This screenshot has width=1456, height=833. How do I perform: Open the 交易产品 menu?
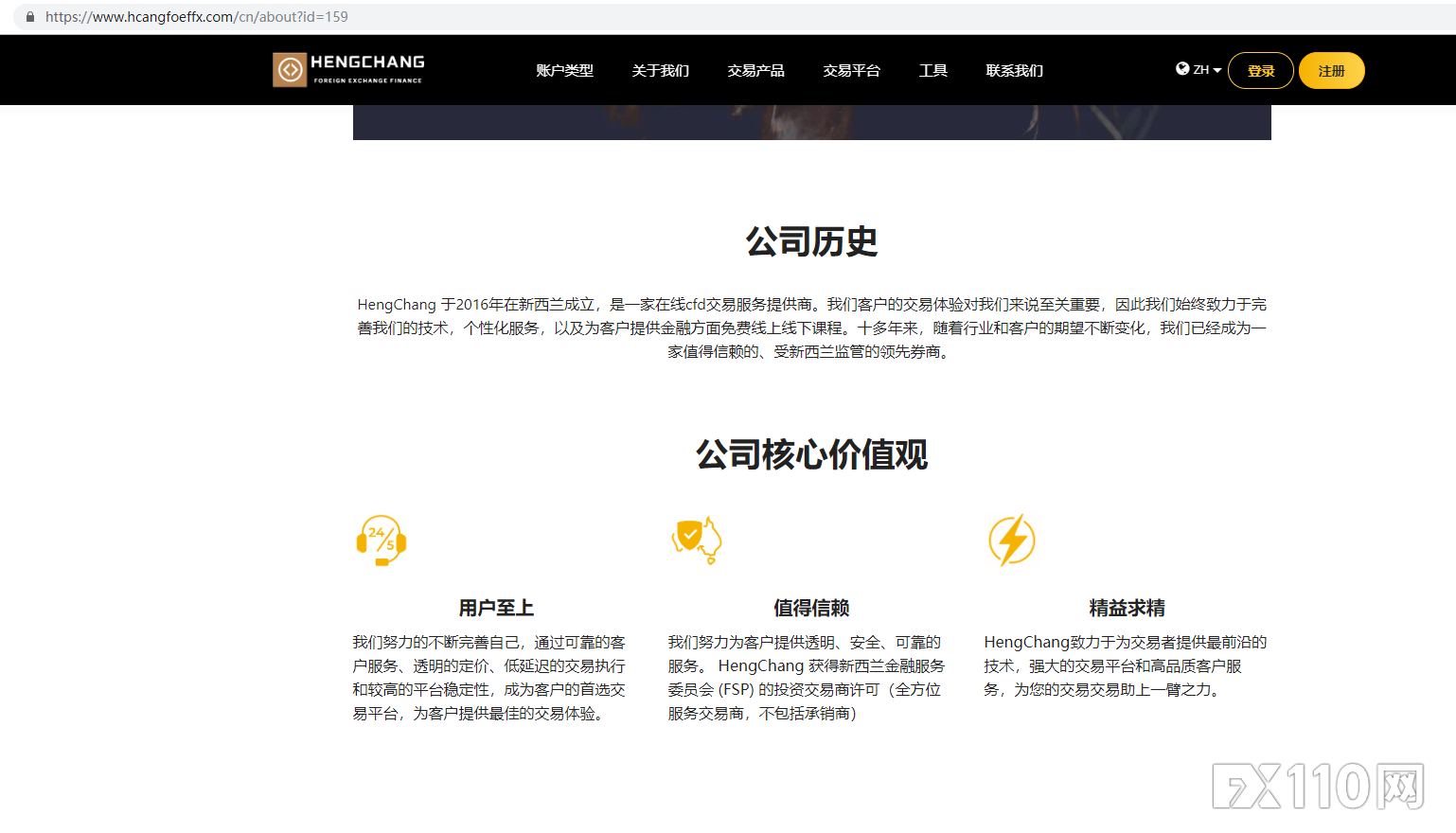click(x=755, y=71)
